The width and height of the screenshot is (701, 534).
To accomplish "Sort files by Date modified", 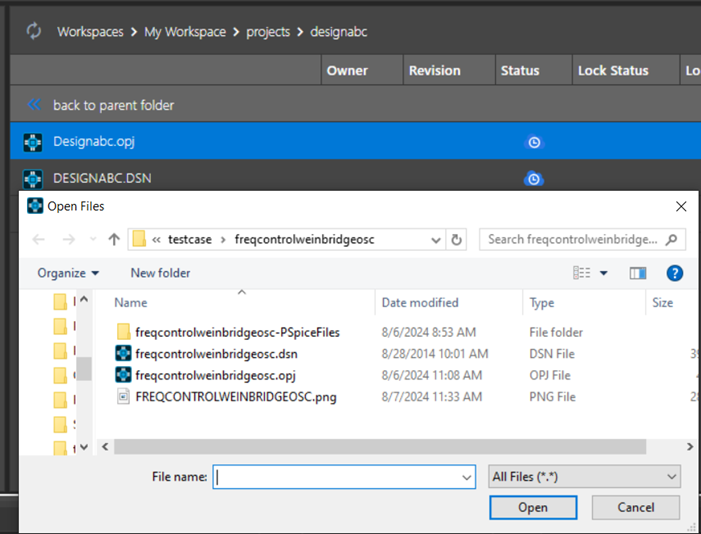I will [420, 303].
